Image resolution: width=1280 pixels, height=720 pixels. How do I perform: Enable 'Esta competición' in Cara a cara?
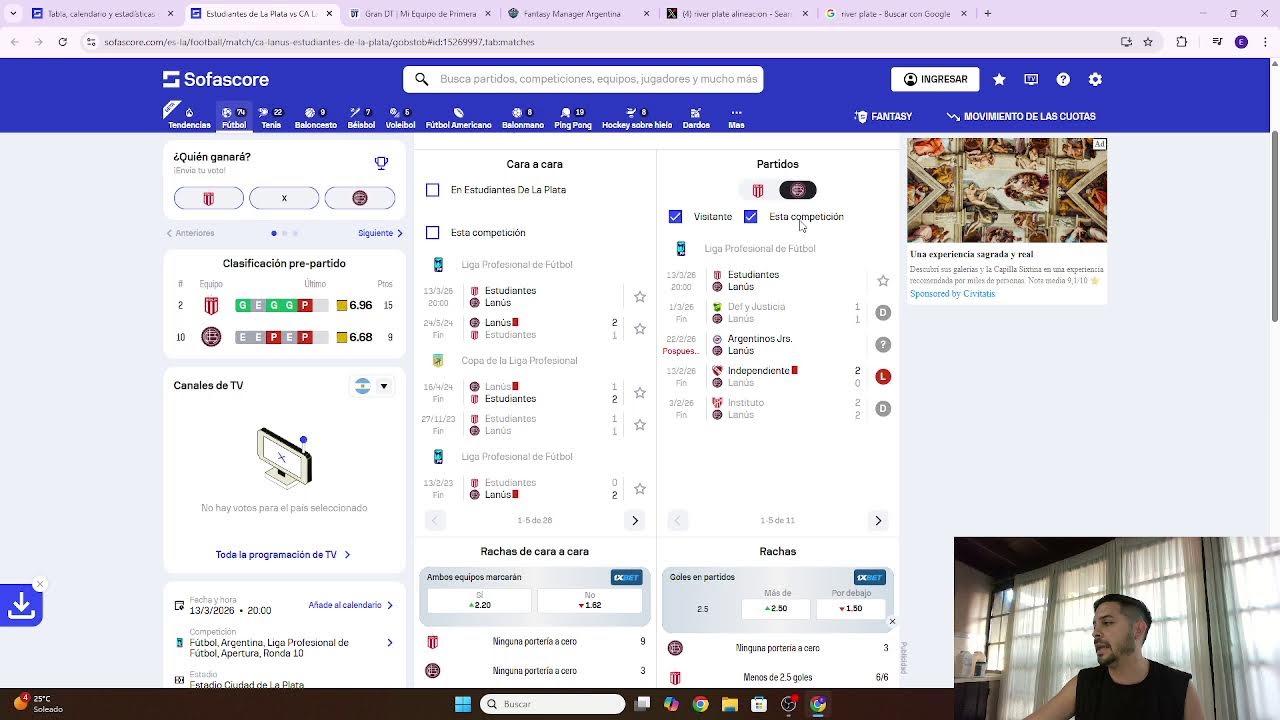[x=432, y=233]
